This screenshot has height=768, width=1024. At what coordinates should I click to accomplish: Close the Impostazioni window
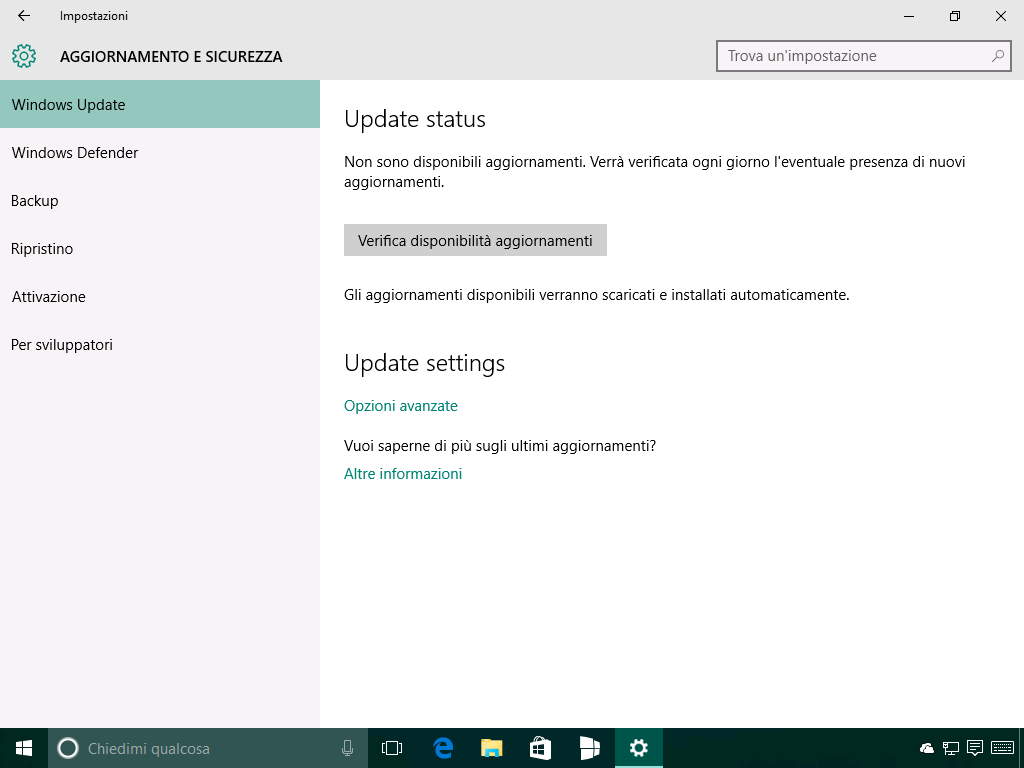tap(1000, 16)
